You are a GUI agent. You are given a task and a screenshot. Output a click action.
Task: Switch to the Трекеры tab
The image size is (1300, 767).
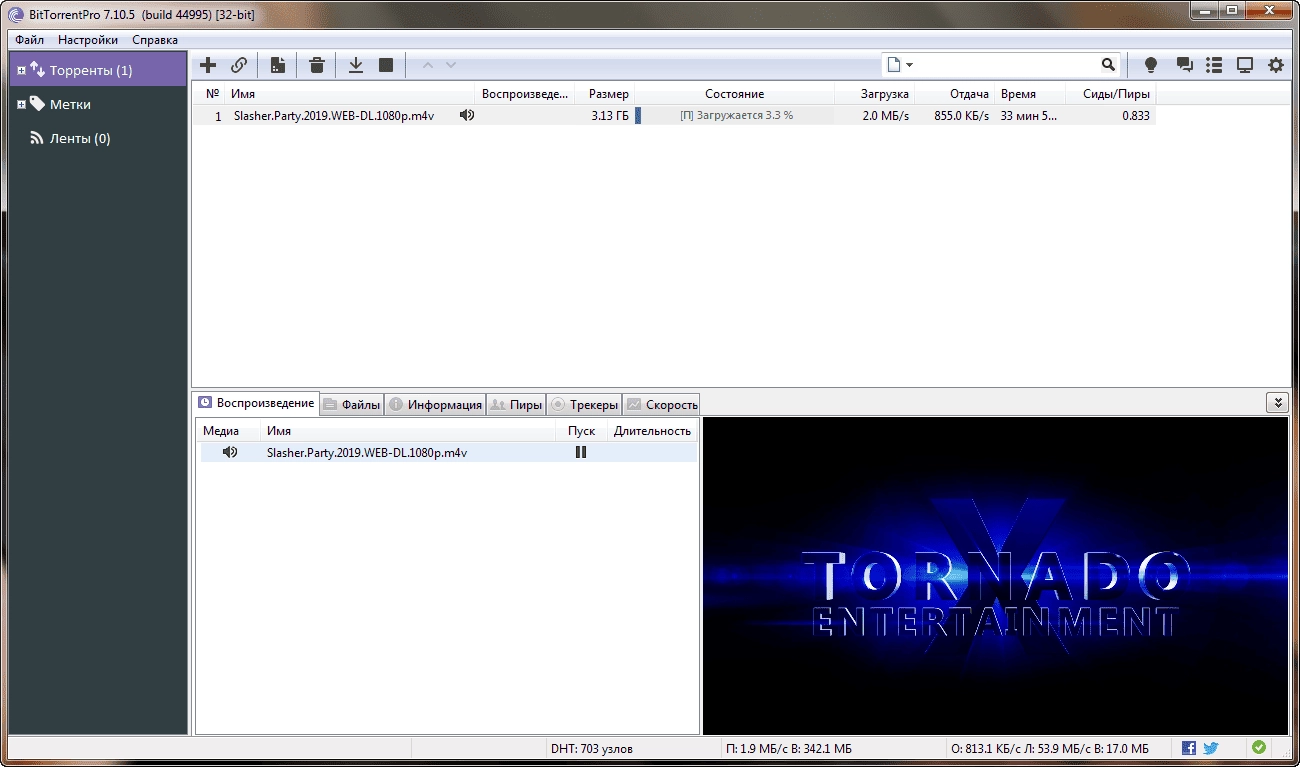(585, 405)
